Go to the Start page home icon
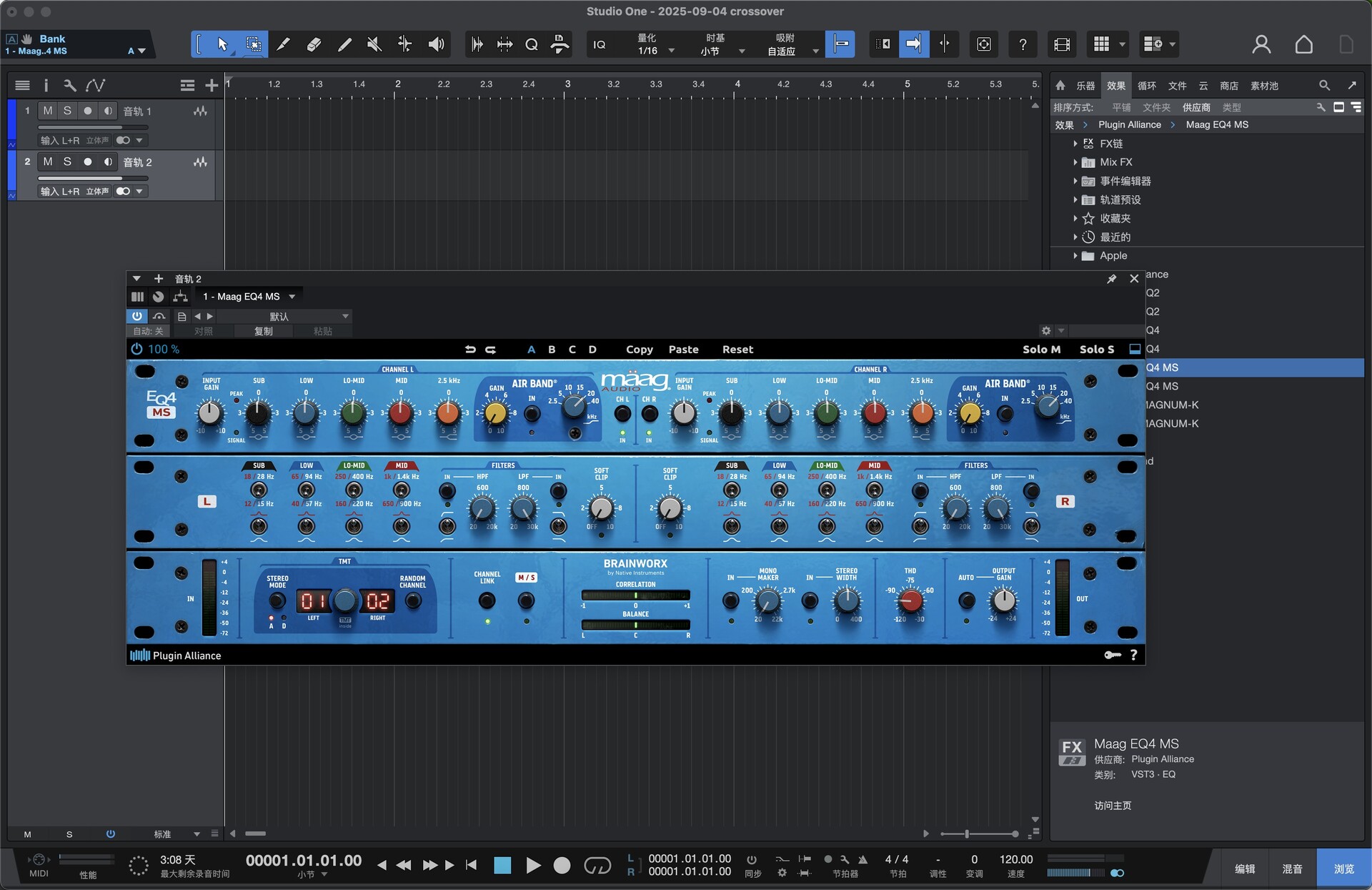This screenshot has height=890, width=1372. (x=1304, y=44)
